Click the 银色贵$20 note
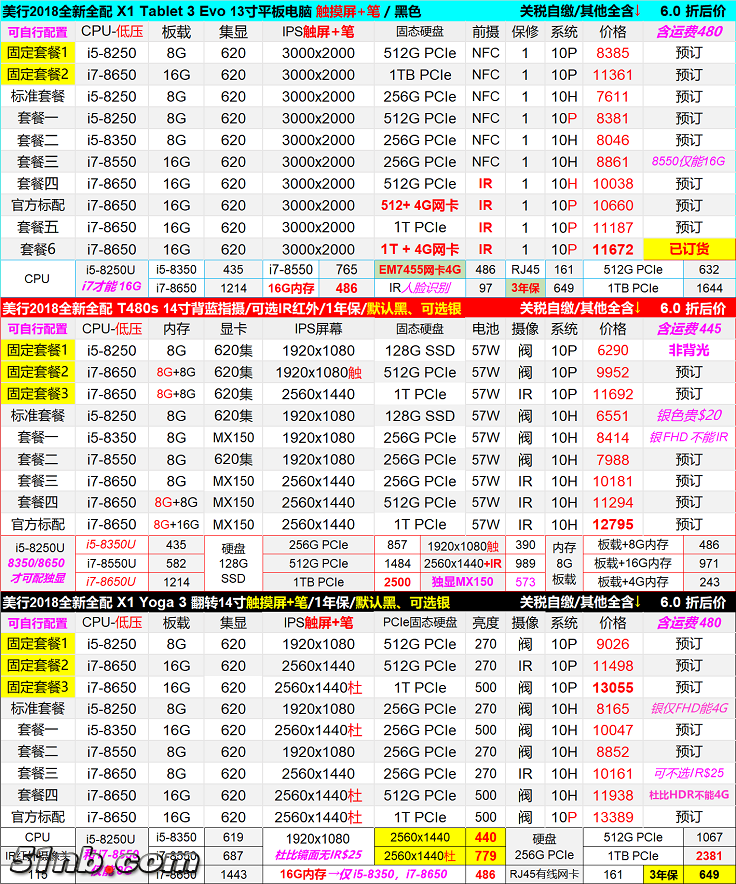The width and height of the screenshot is (736, 884). tap(689, 416)
